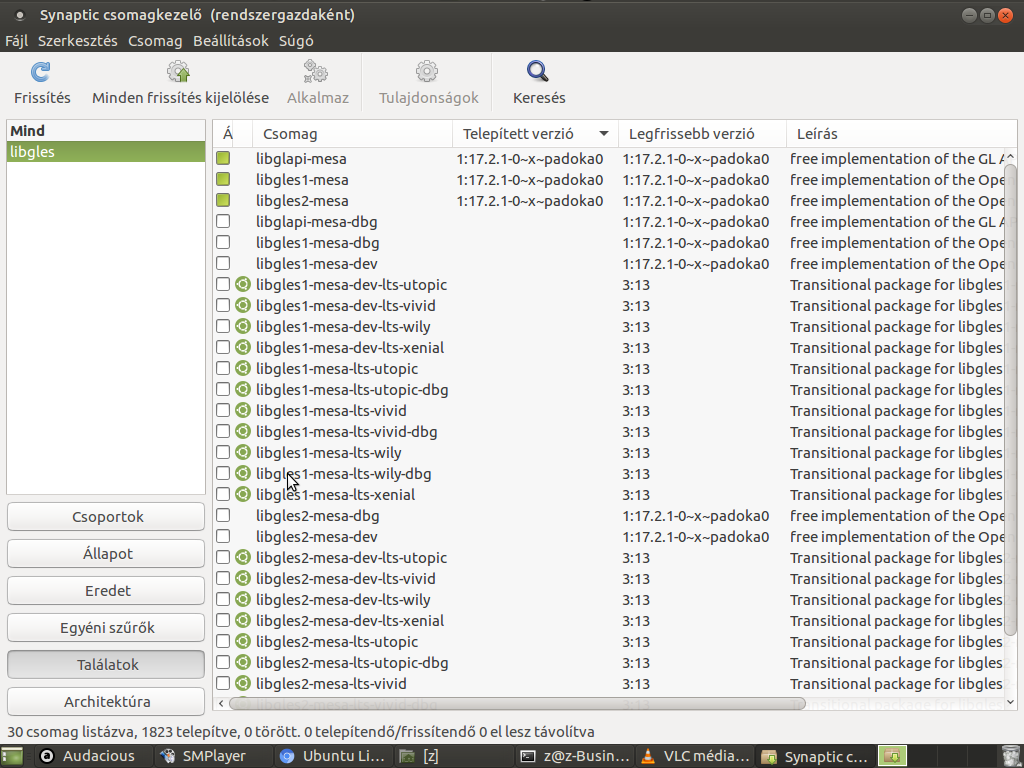Image resolution: width=1024 pixels, height=768 pixels.
Task: Open the z@z-Busin terminal taskbar item
Action: (x=576, y=756)
